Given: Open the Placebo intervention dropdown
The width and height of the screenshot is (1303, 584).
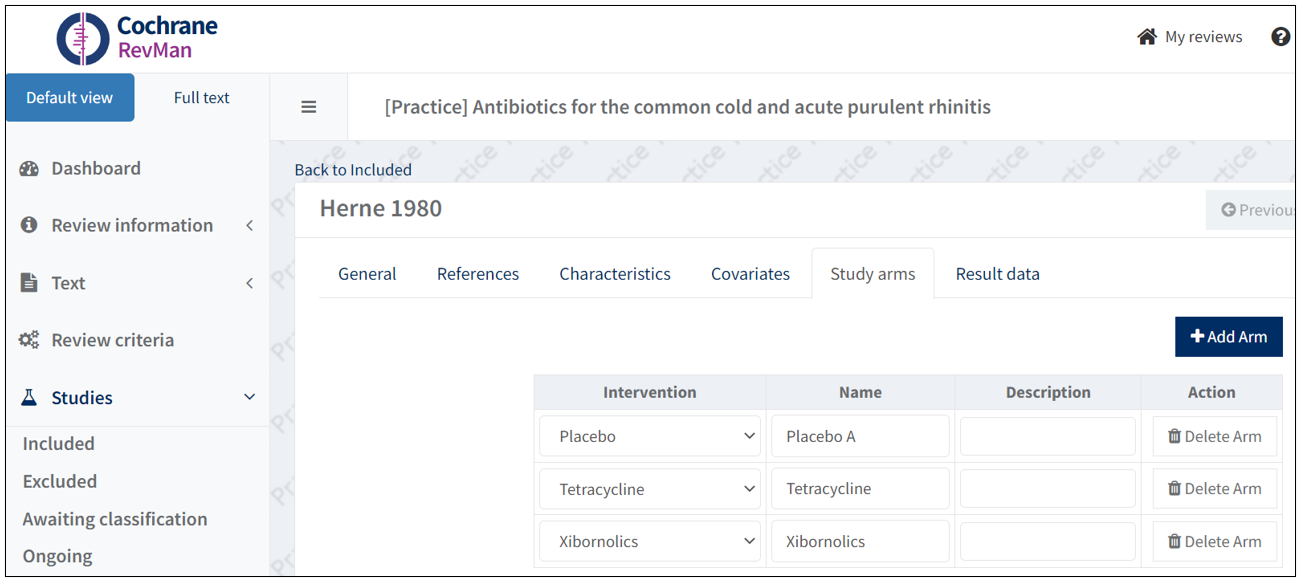Looking at the screenshot, I should (x=650, y=437).
